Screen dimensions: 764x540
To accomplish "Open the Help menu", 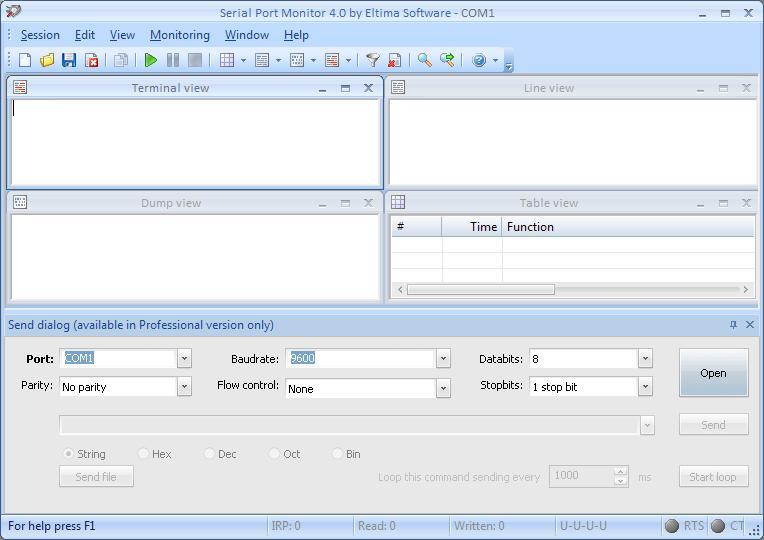I will (x=296, y=35).
